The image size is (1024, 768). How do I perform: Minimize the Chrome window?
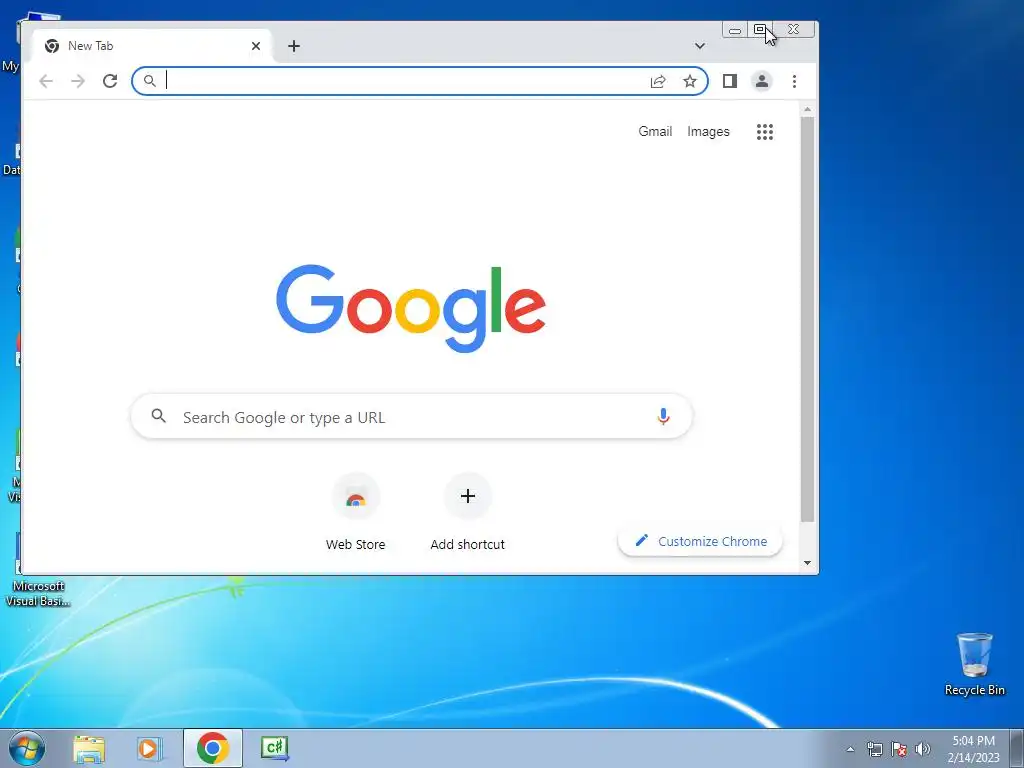pyautogui.click(x=735, y=30)
